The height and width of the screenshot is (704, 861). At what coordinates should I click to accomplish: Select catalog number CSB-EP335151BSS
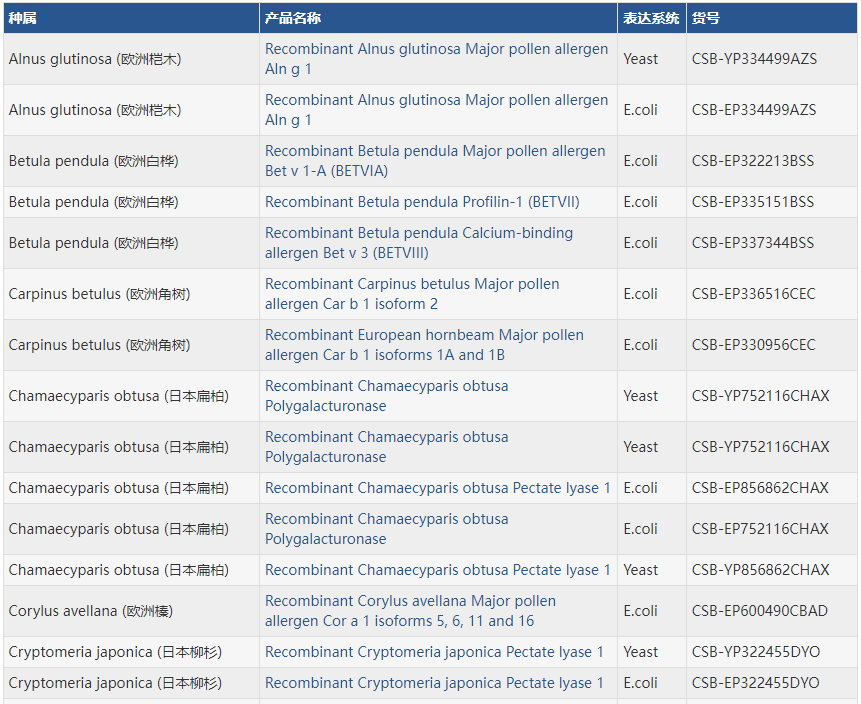752,202
